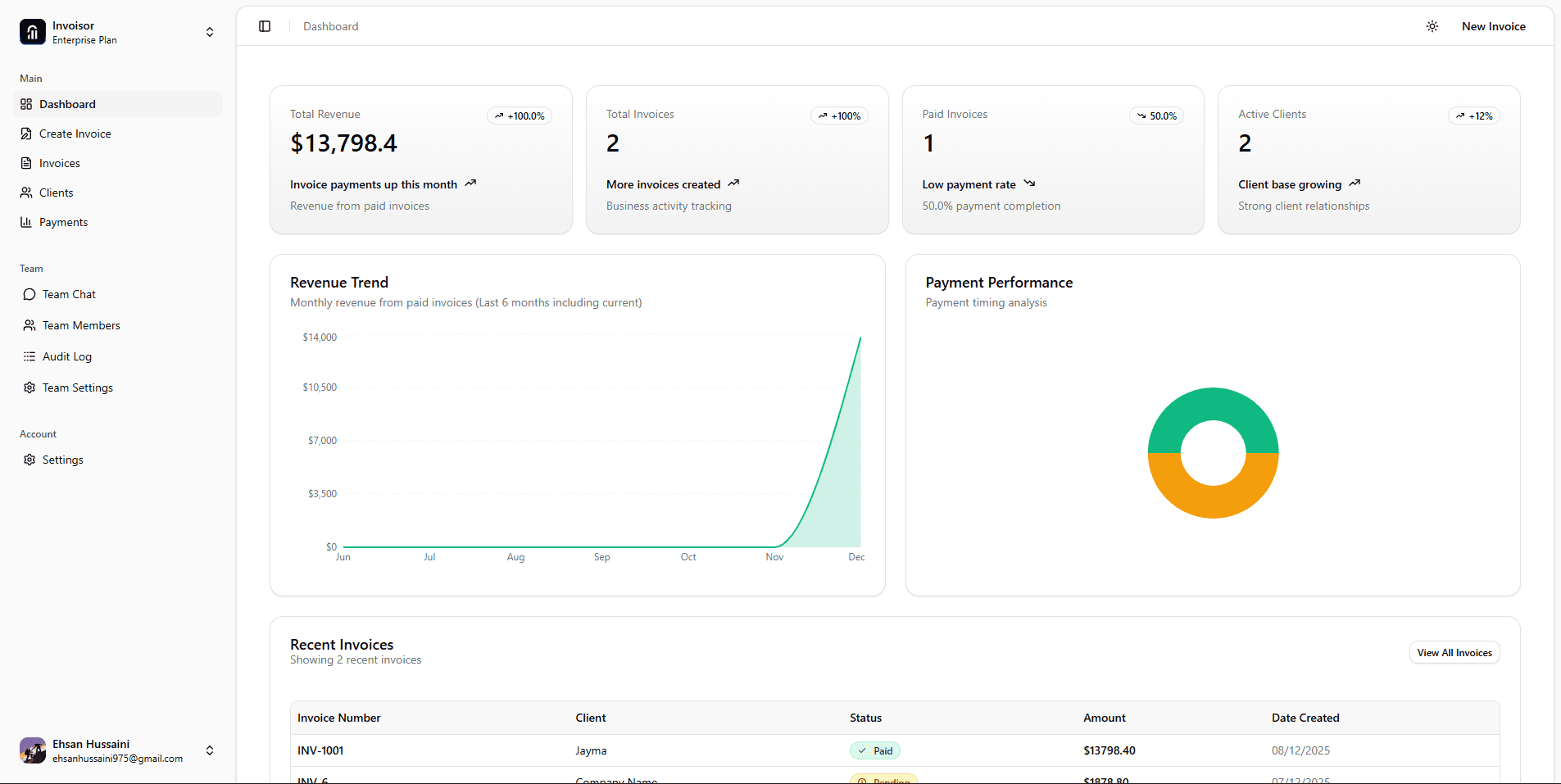
Task: Go to Team Members page
Action: tap(81, 325)
